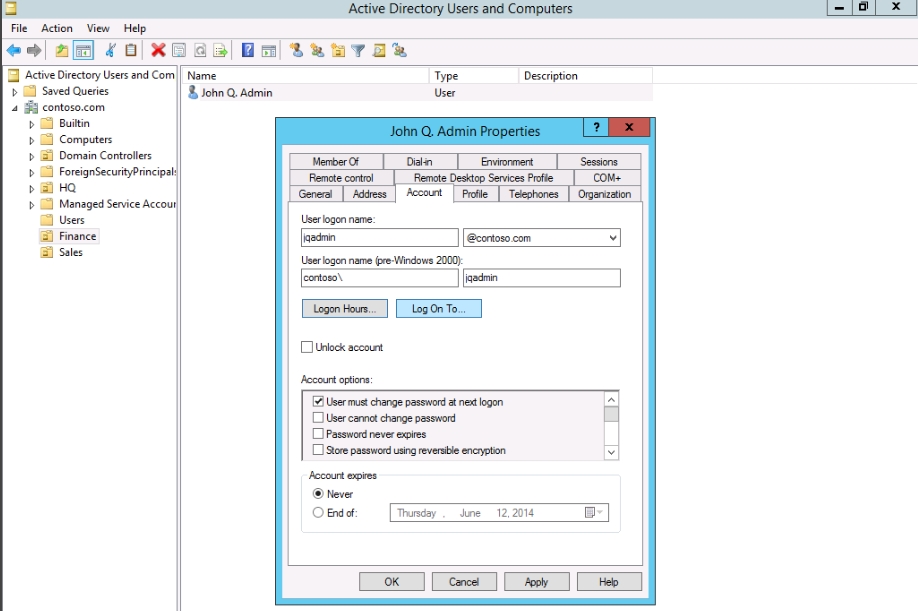Click the dialog's question mark help button
918x611 pixels.
coord(596,128)
